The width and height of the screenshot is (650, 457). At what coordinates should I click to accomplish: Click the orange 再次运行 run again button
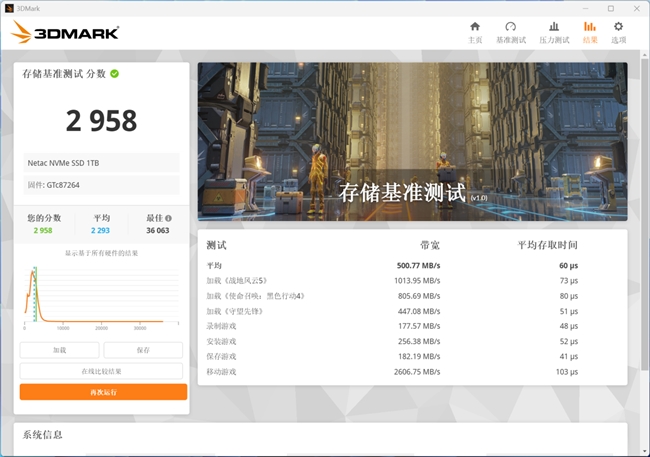click(103, 392)
